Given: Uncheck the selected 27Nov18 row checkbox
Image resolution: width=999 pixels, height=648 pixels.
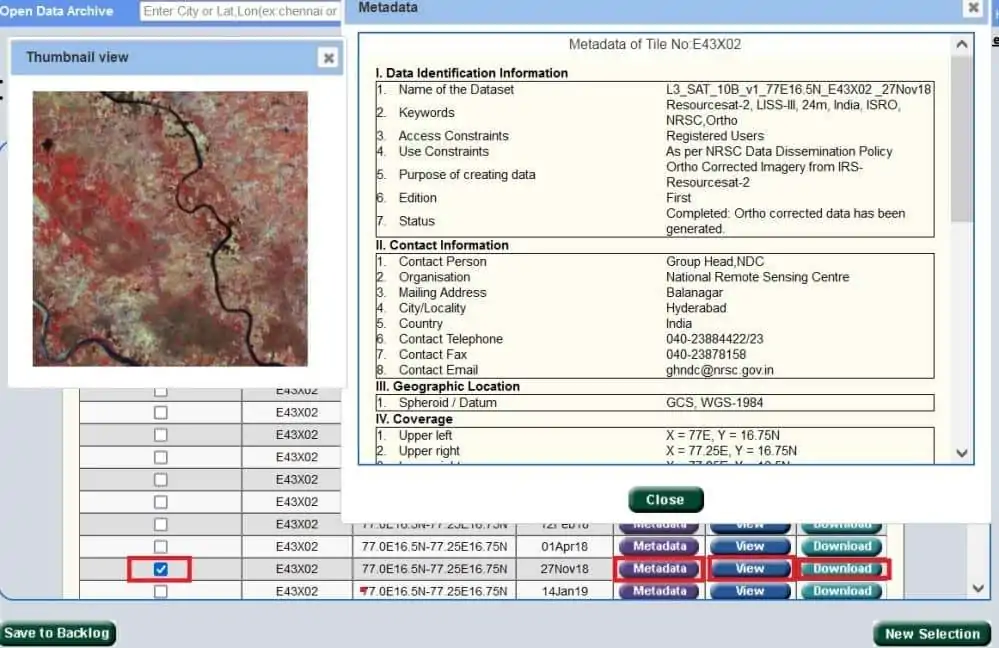Looking at the screenshot, I should tap(161, 568).
